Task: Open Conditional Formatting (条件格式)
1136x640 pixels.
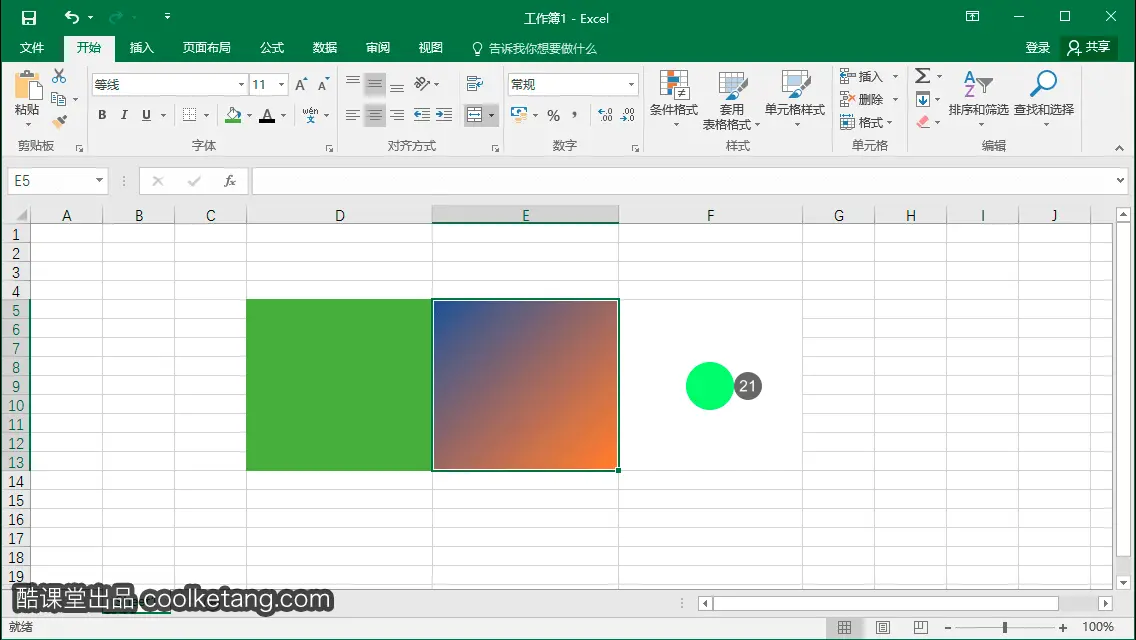Action: (674, 99)
